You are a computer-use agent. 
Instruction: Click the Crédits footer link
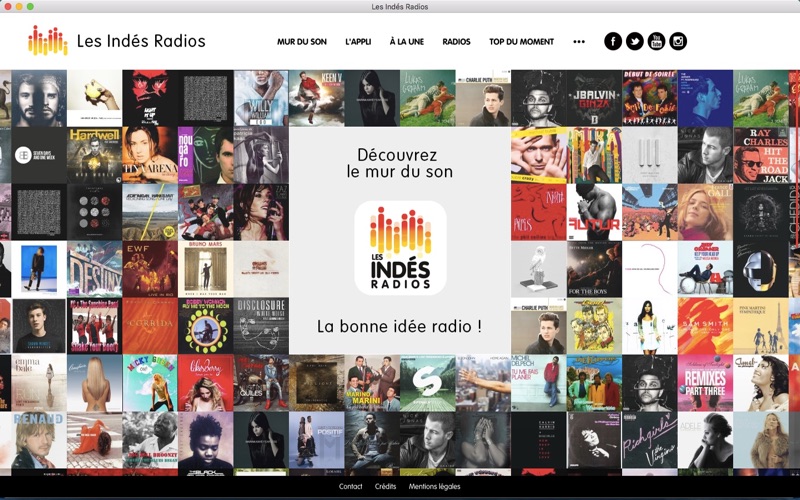click(x=386, y=487)
